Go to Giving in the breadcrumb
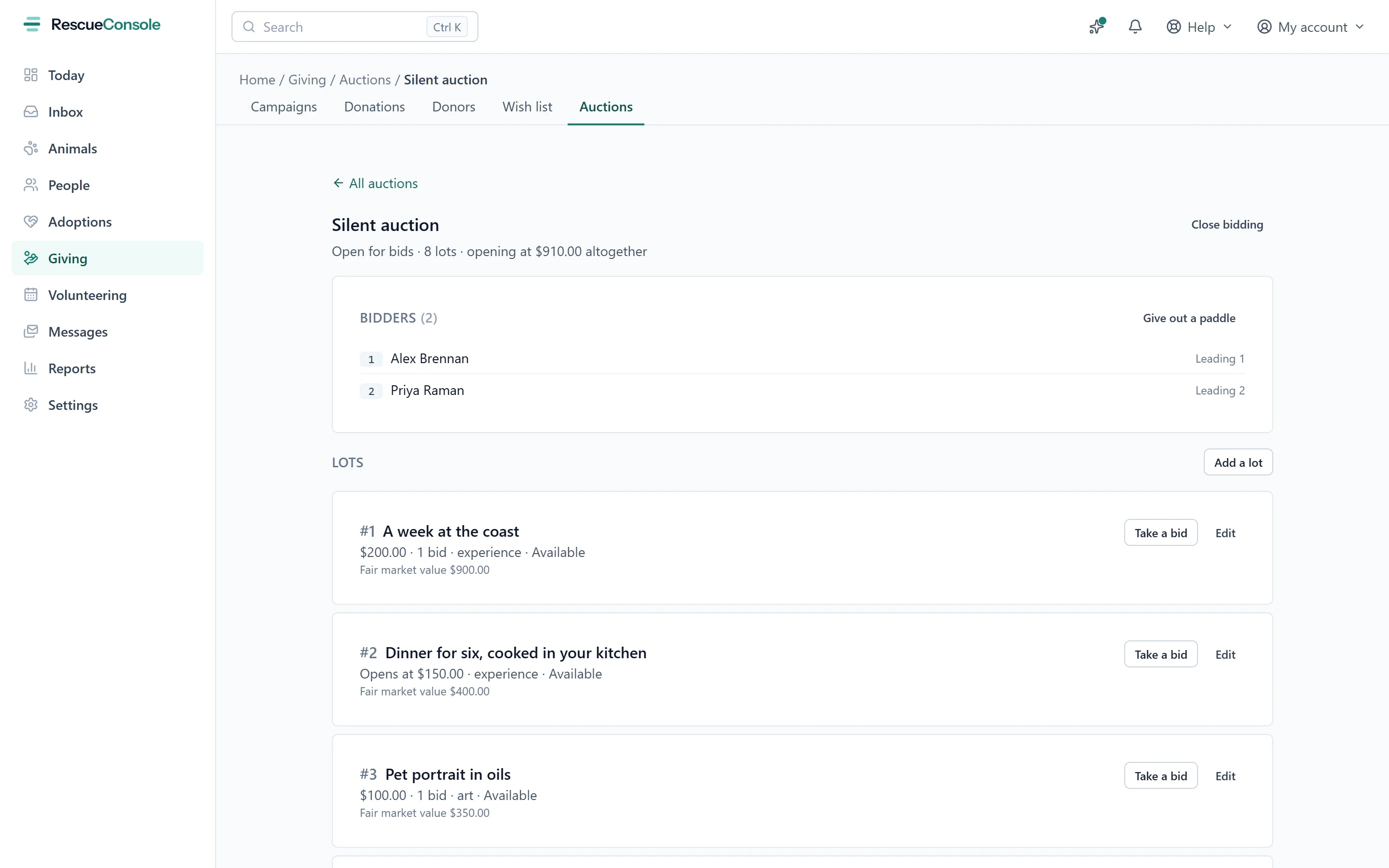Screen dimensions: 1389x868 pyautogui.click(x=307, y=80)
